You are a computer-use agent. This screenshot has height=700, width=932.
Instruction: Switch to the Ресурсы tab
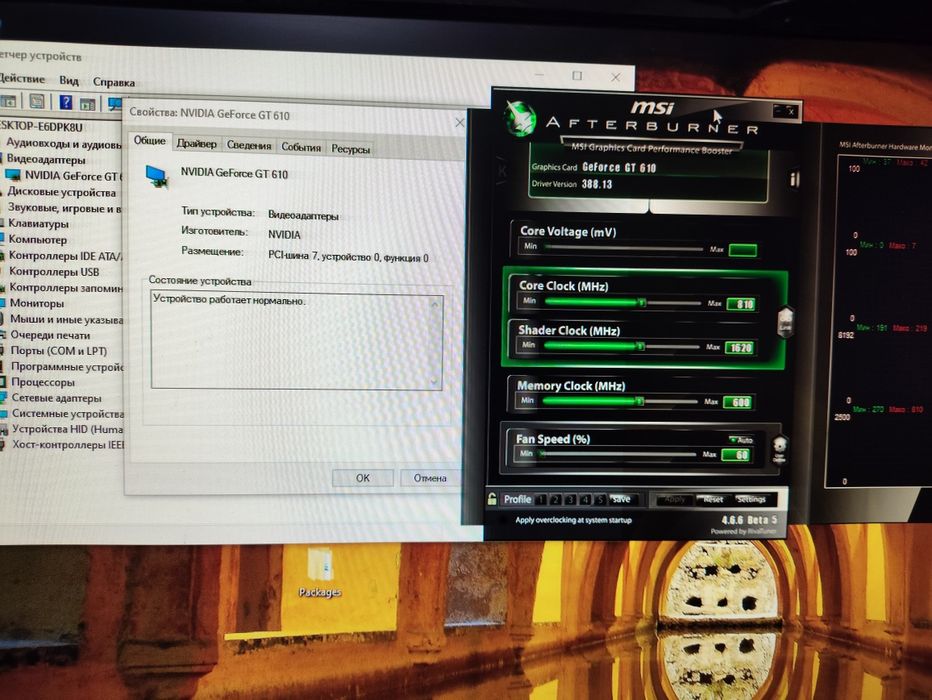coord(351,149)
